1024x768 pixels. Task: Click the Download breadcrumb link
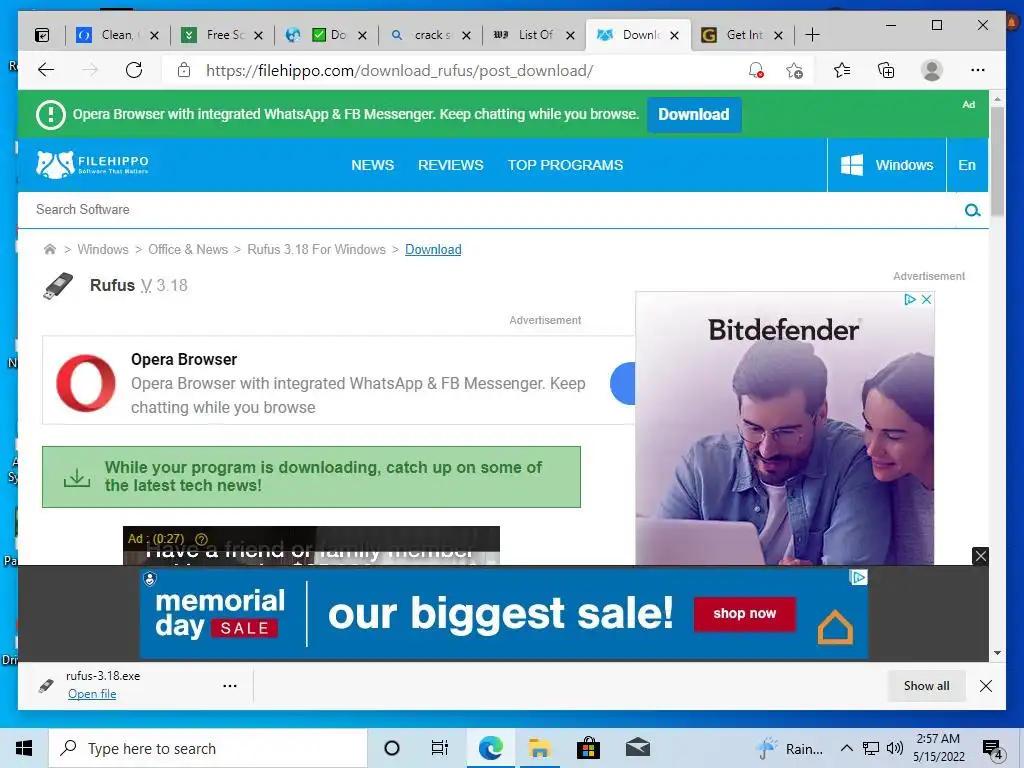pos(433,249)
